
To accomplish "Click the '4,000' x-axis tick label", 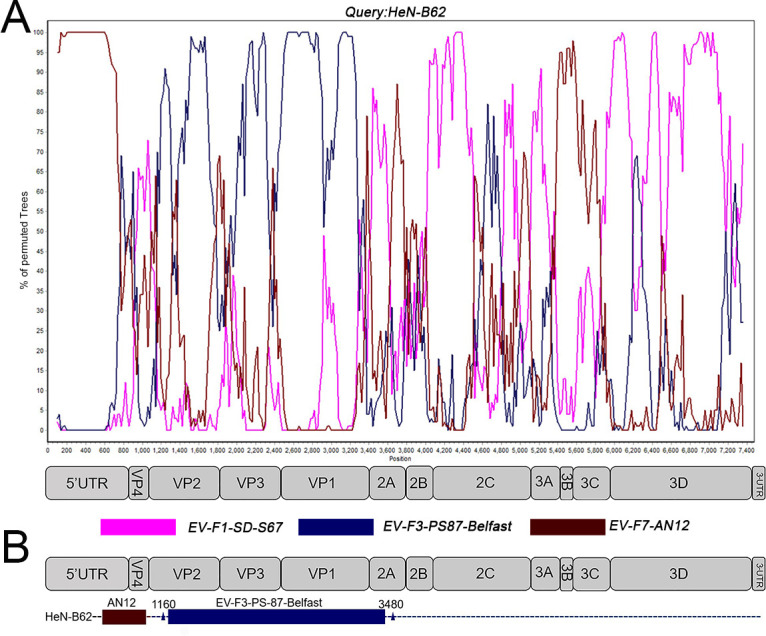I will point(425,450).
